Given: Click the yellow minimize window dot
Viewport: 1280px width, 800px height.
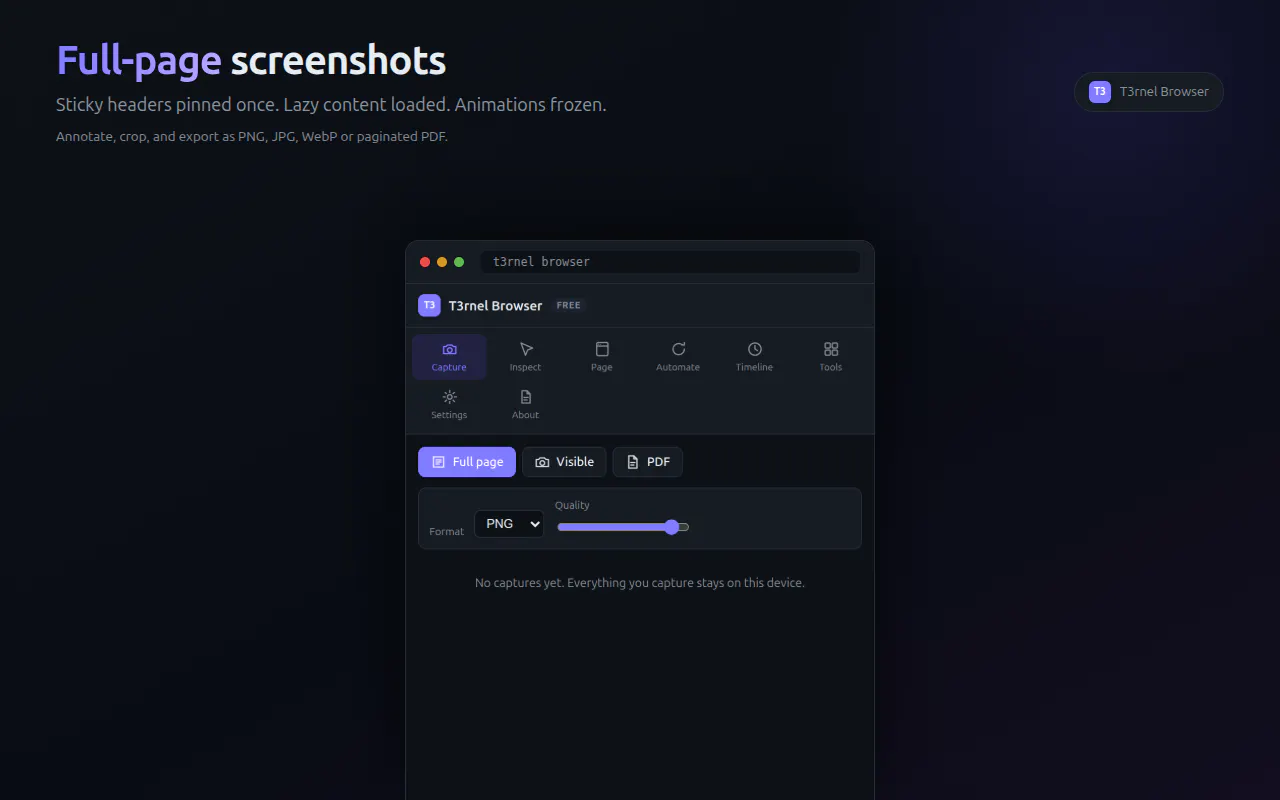Looking at the screenshot, I should pyautogui.click(x=442, y=262).
